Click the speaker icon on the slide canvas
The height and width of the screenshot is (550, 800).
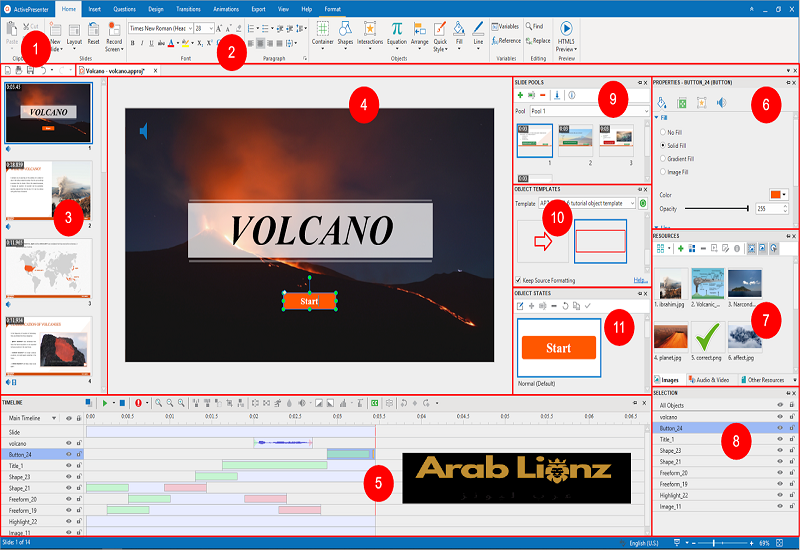(143, 131)
